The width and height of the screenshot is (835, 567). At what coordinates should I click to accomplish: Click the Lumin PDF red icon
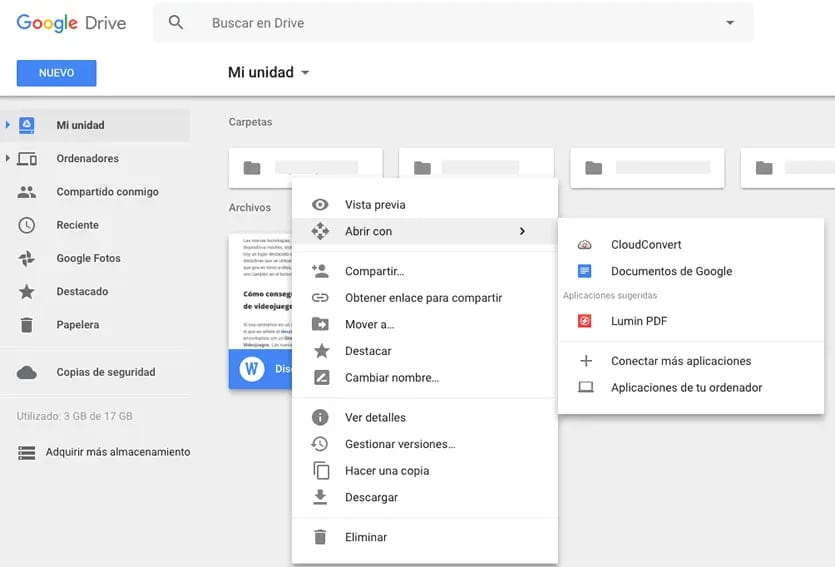[585, 321]
